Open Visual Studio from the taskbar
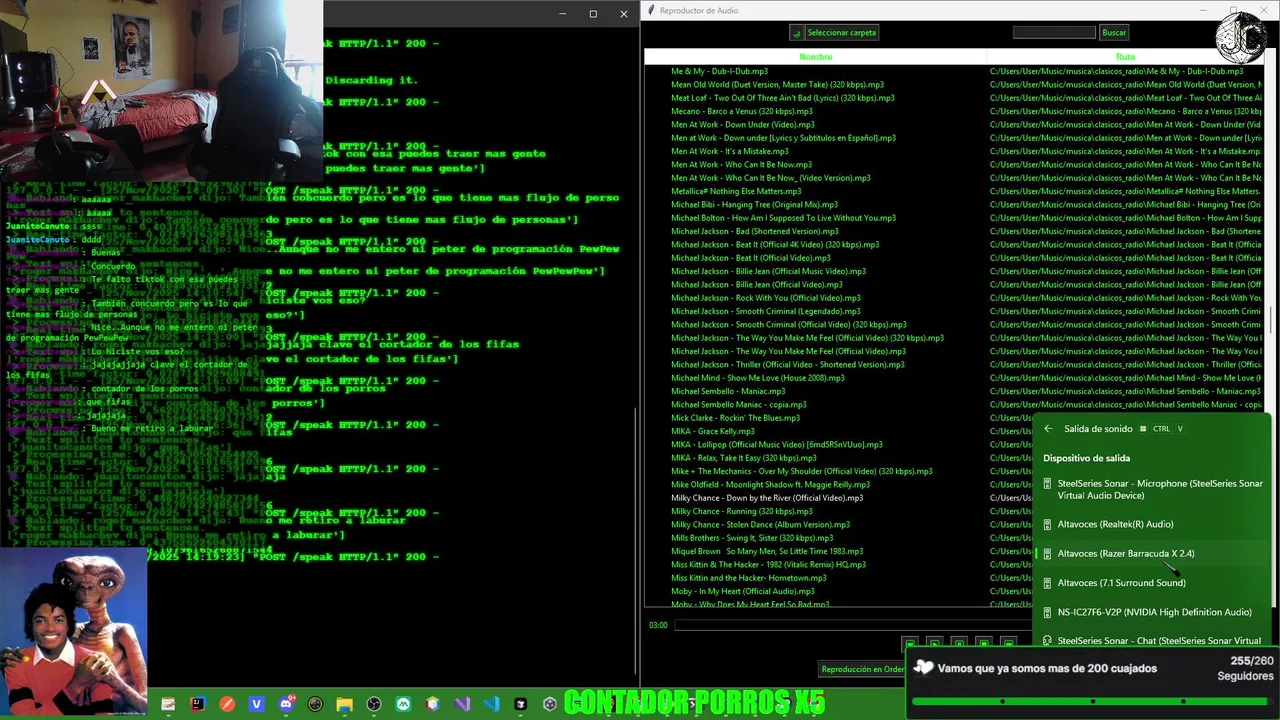This screenshot has width=1280, height=720. (x=461, y=704)
